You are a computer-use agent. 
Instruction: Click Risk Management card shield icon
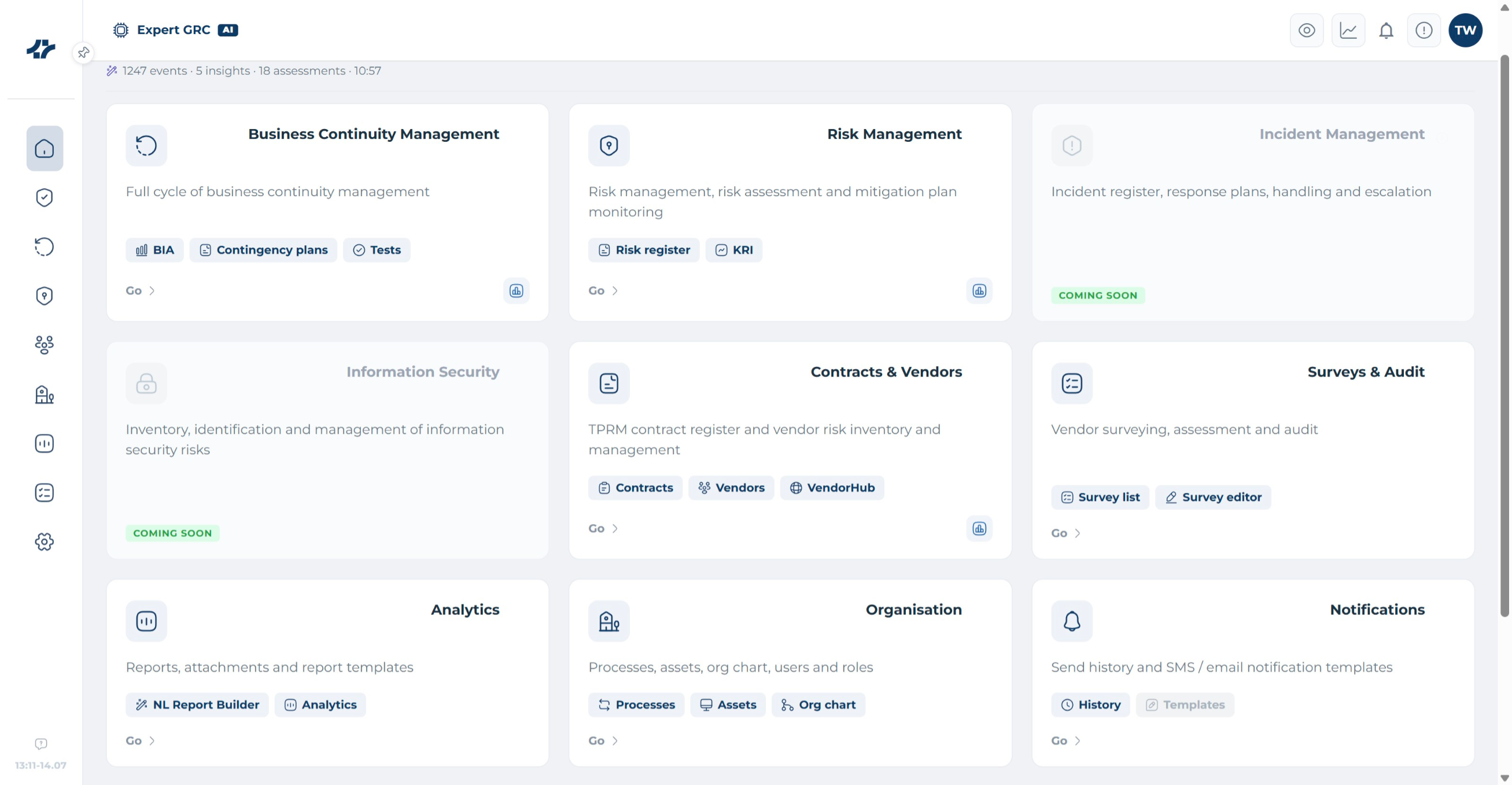(x=609, y=146)
